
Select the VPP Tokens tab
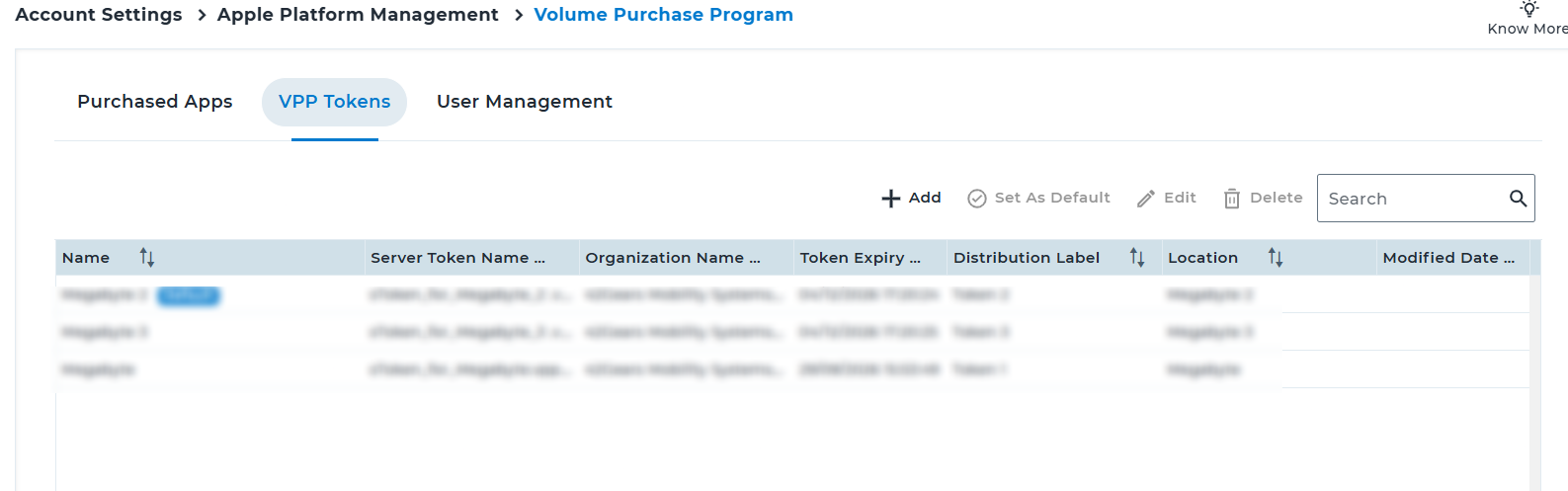[334, 102]
